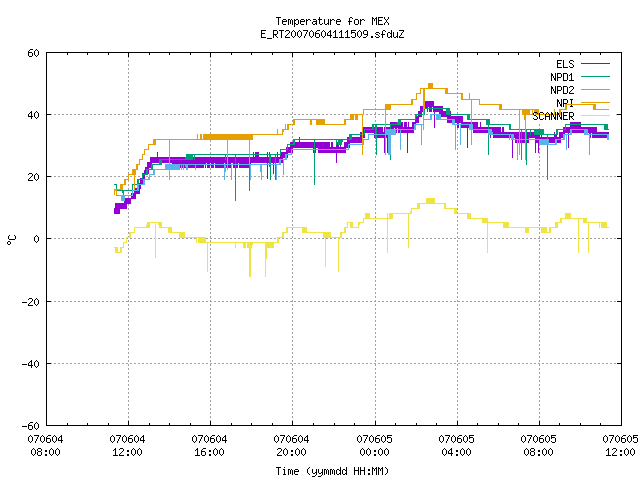Click the x-axis label 070605 12:00

pos(620,446)
